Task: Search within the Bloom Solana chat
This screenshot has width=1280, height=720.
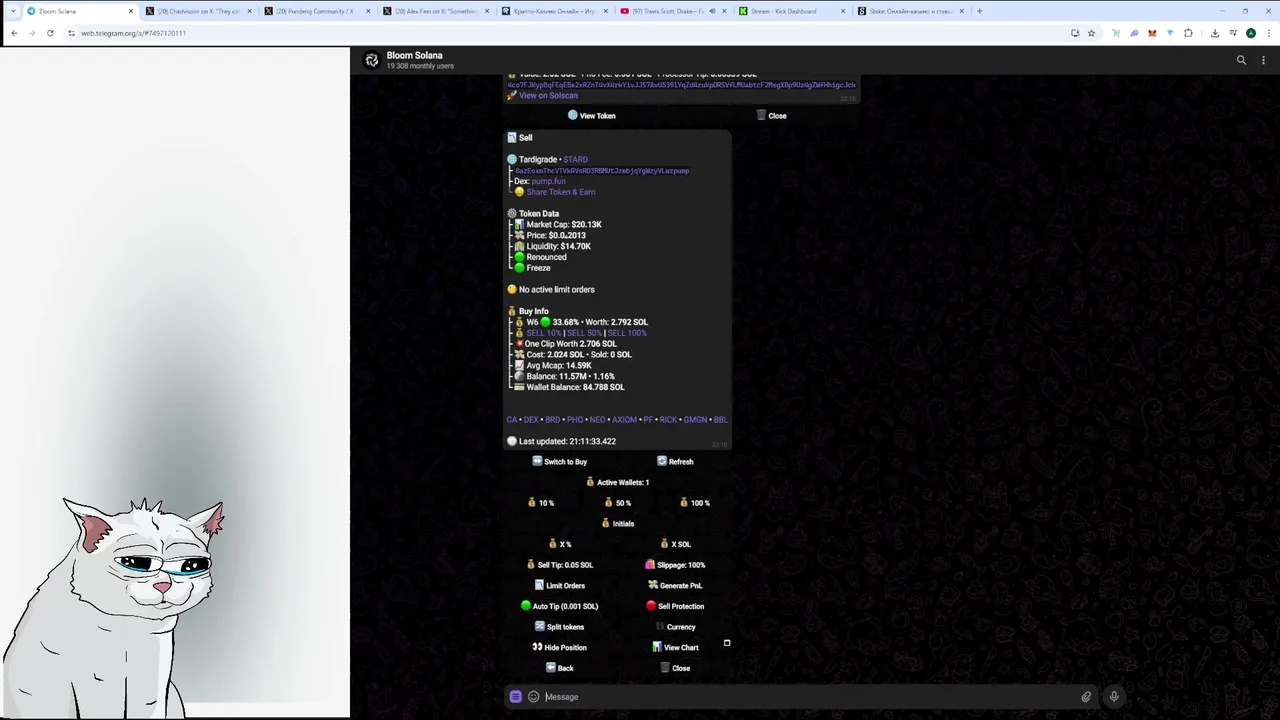Action: pos(1241,60)
